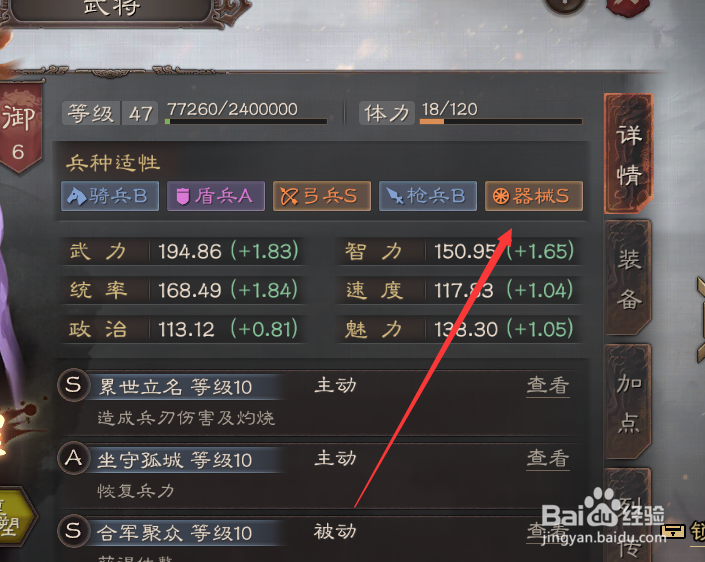705x562 pixels.
Task: Select the shield 盾兵A aptitude badge
Action: (216, 196)
